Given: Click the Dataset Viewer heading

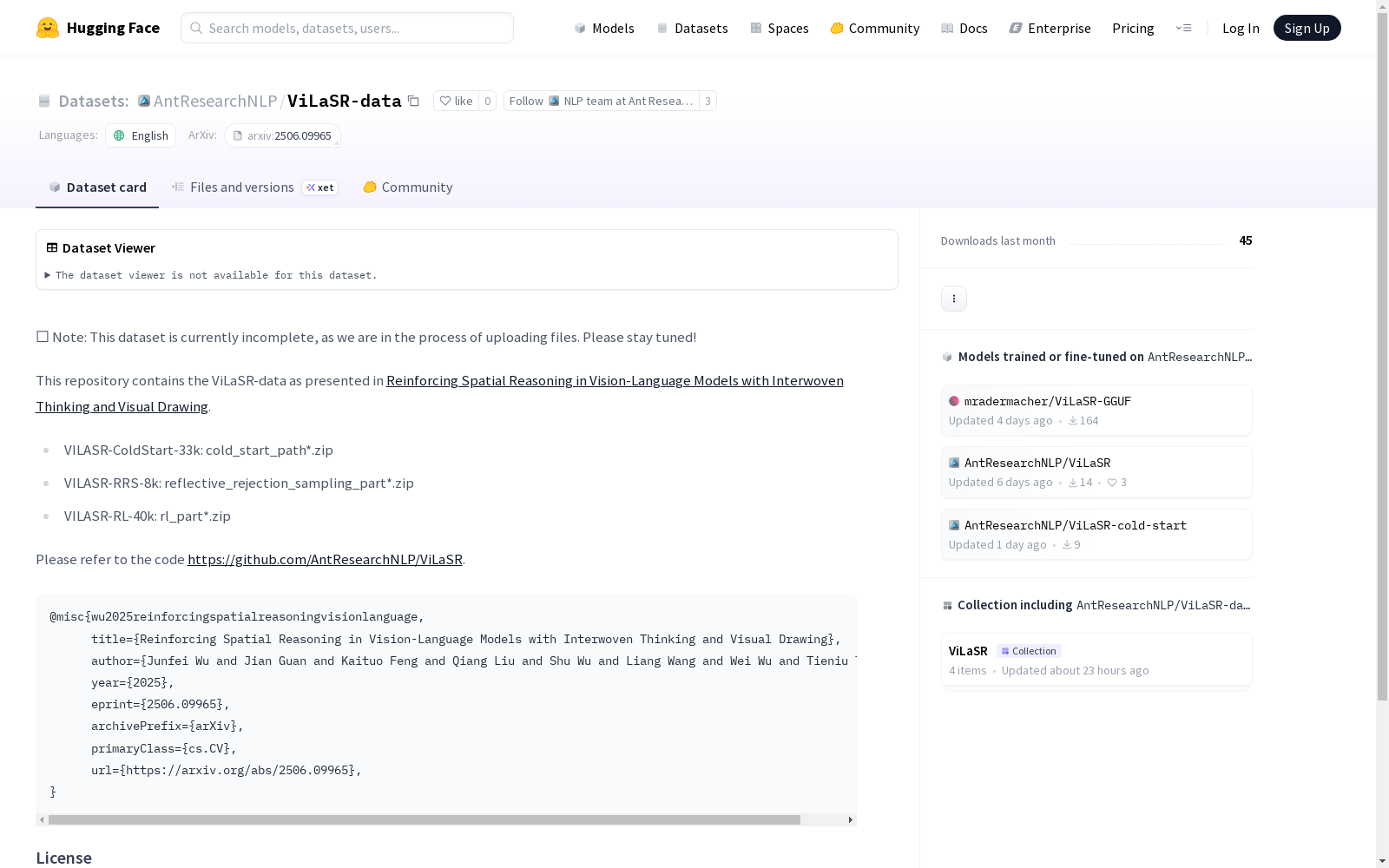Looking at the screenshot, I should [101, 247].
